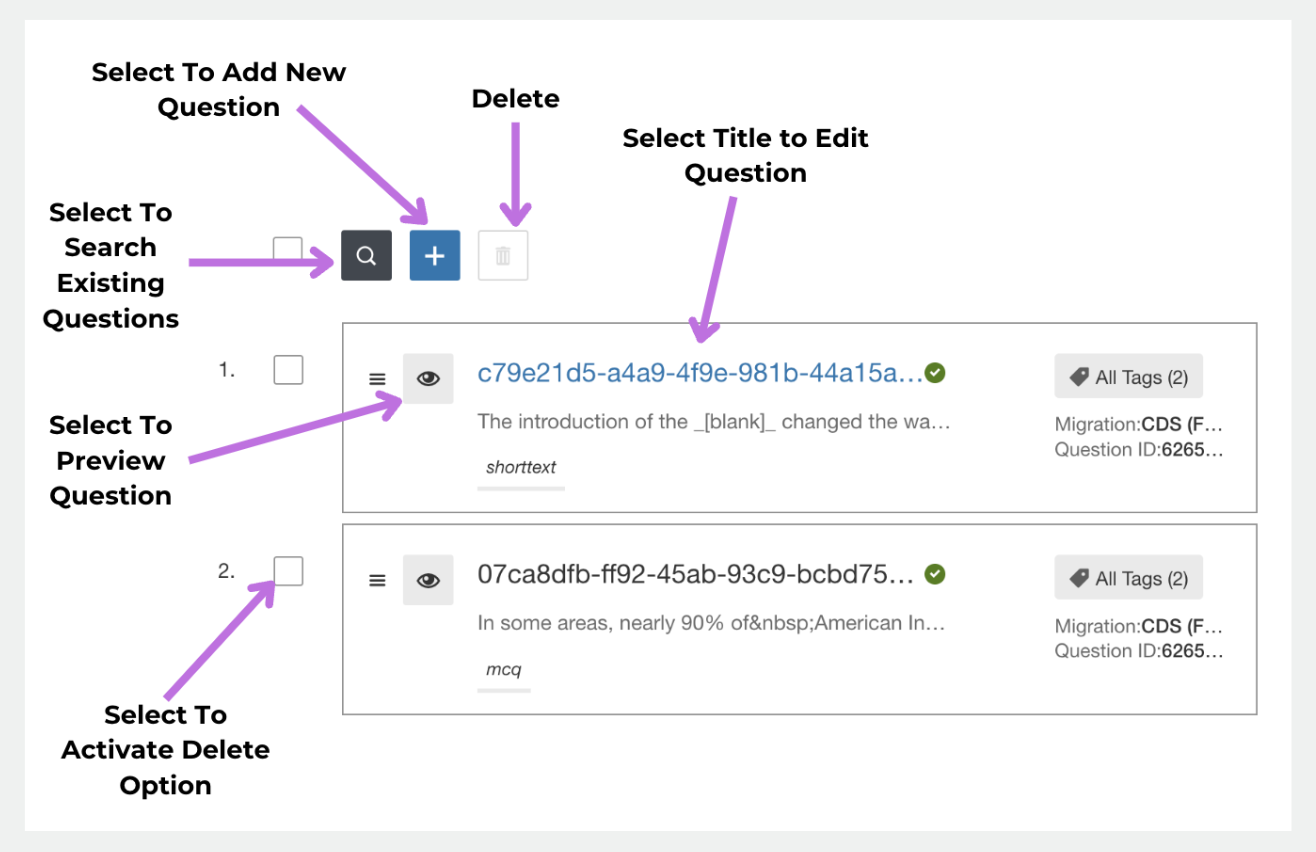Expand All Tags (2) for question 1
The height and width of the screenshot is (852, 1316).
1128,377
